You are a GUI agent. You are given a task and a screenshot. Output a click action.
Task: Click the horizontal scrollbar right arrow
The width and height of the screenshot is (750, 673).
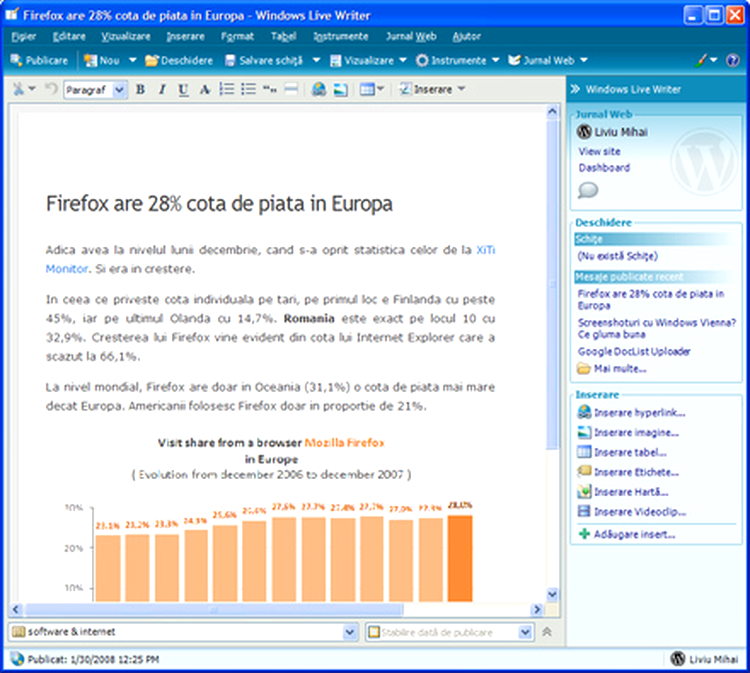pyautogui.click(x=537, y=609)
